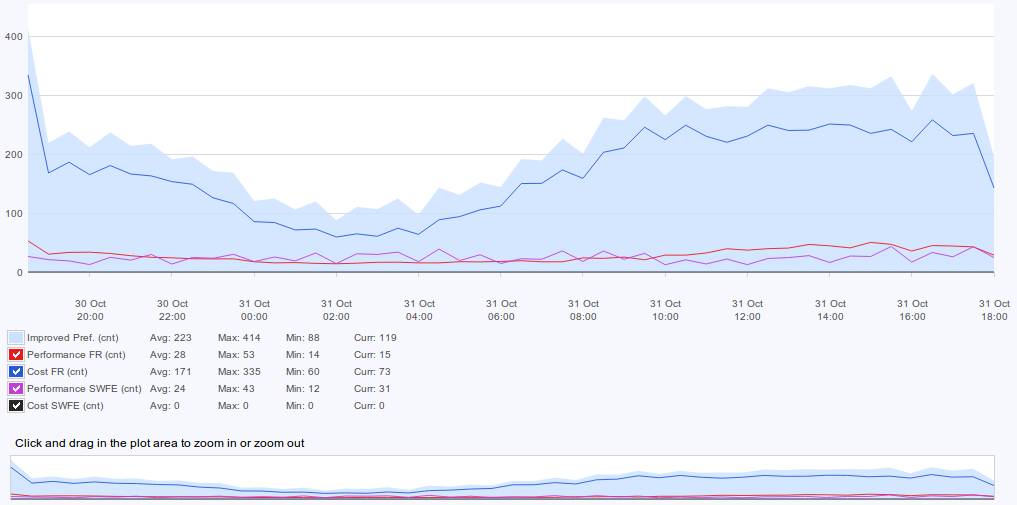Click the Avg: 171 value
This screenshot has width=1017, height=505.
(169, 371)
